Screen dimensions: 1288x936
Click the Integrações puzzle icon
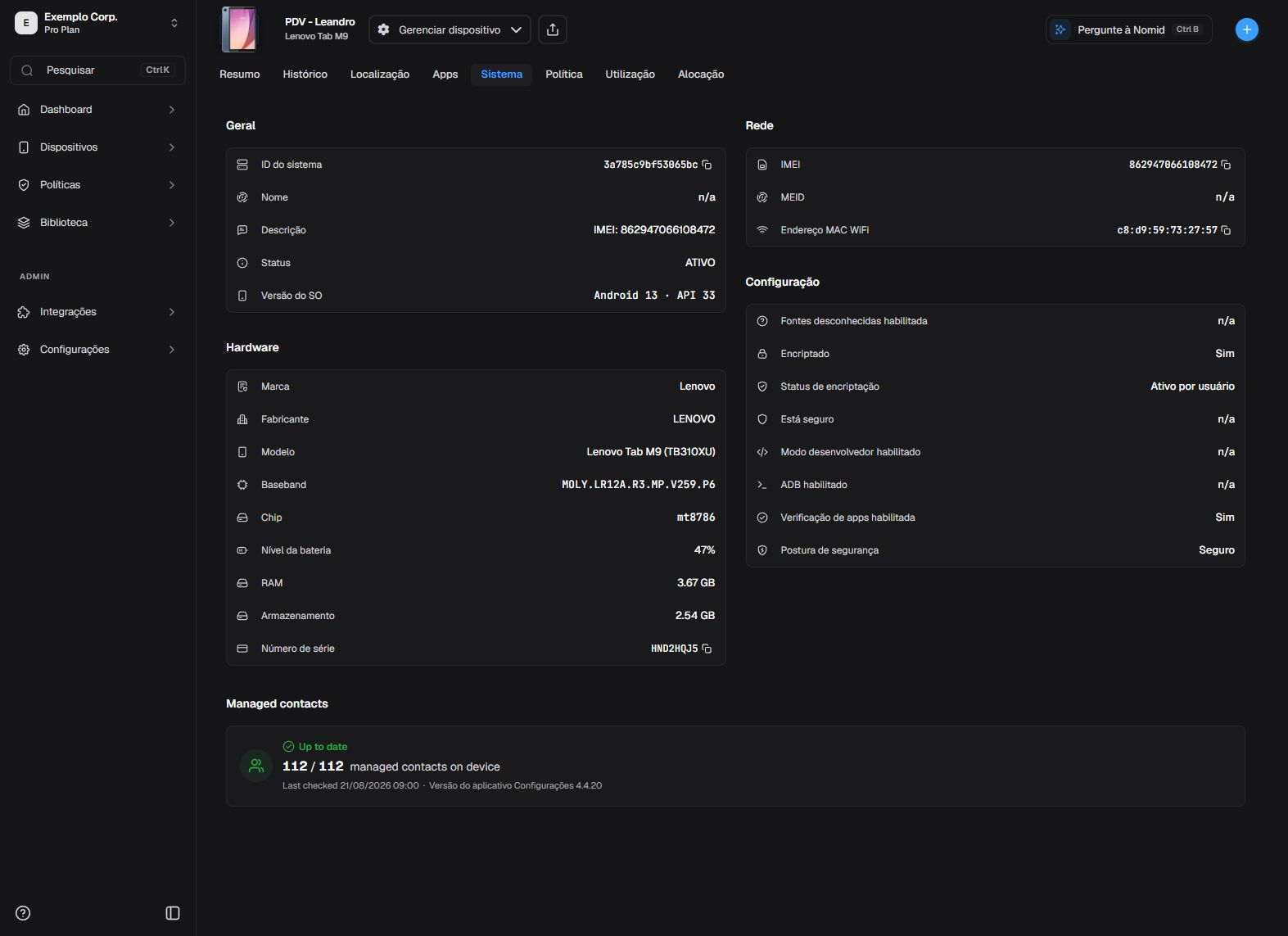tap(24, 312)
